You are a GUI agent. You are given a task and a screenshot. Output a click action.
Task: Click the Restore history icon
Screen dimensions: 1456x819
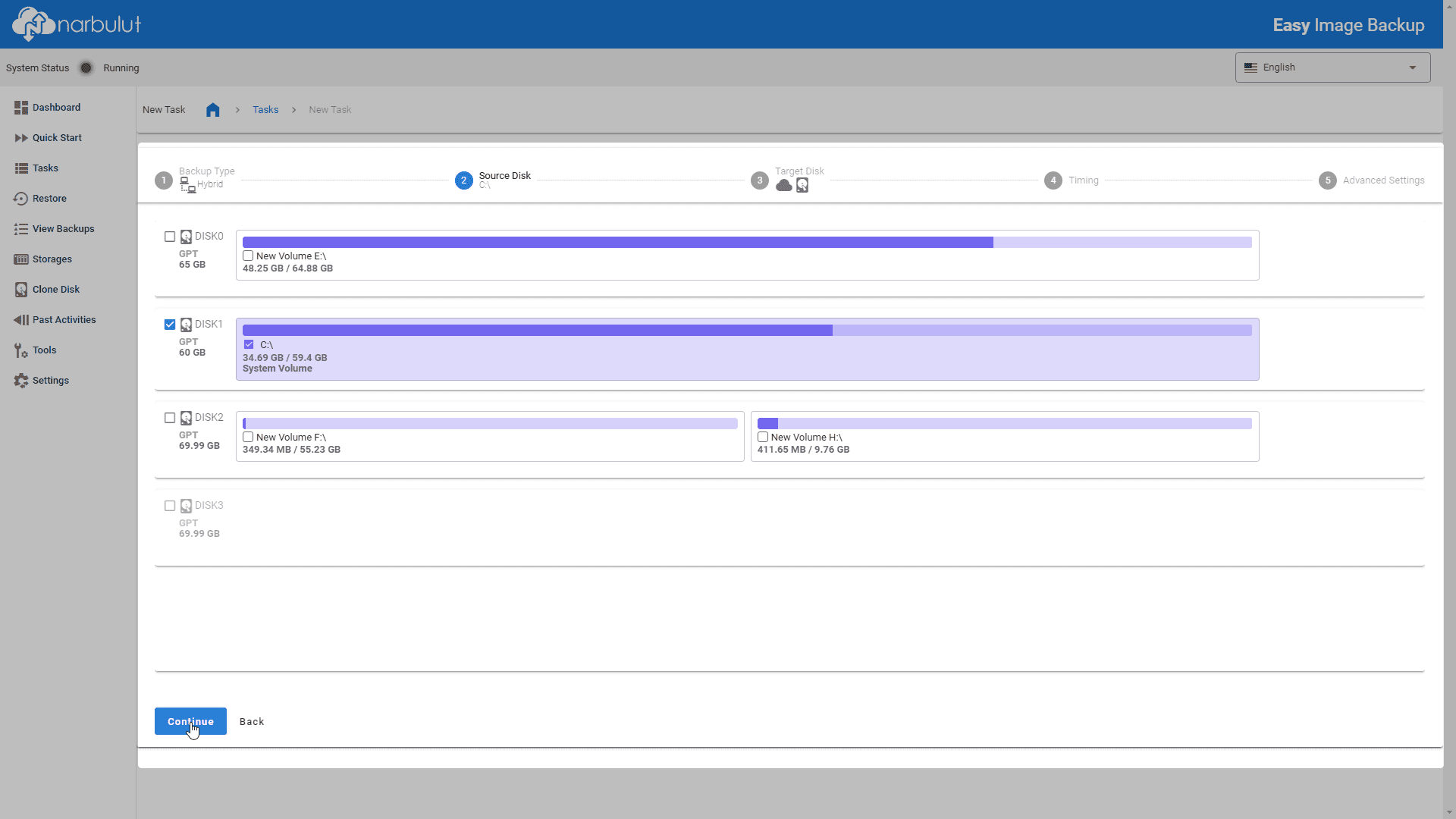21,199
